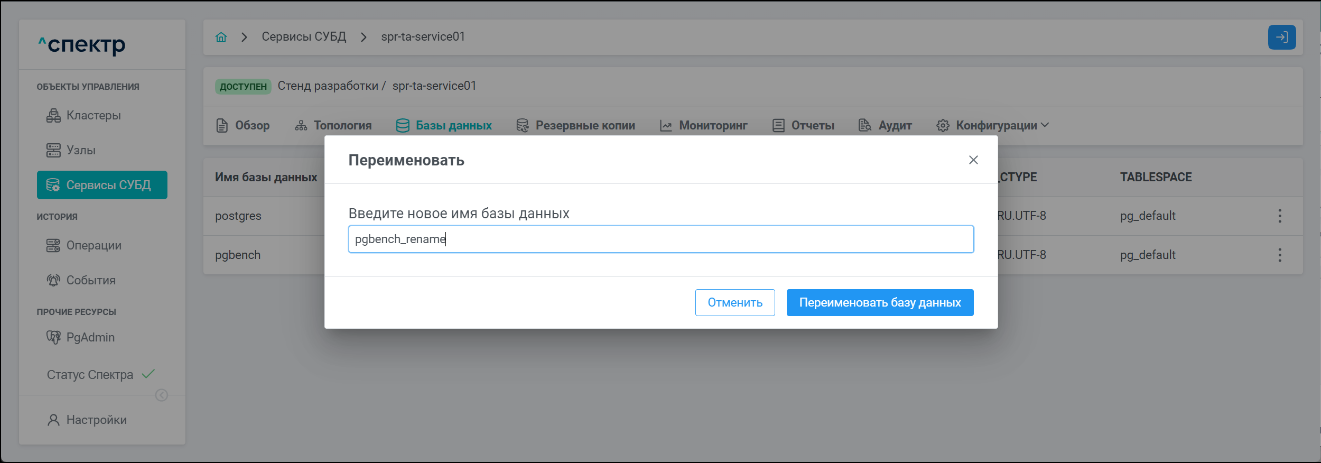Click the home icon in breadcrumb
This screenshot has width=1321, height=463.
[x=221, y=37]
